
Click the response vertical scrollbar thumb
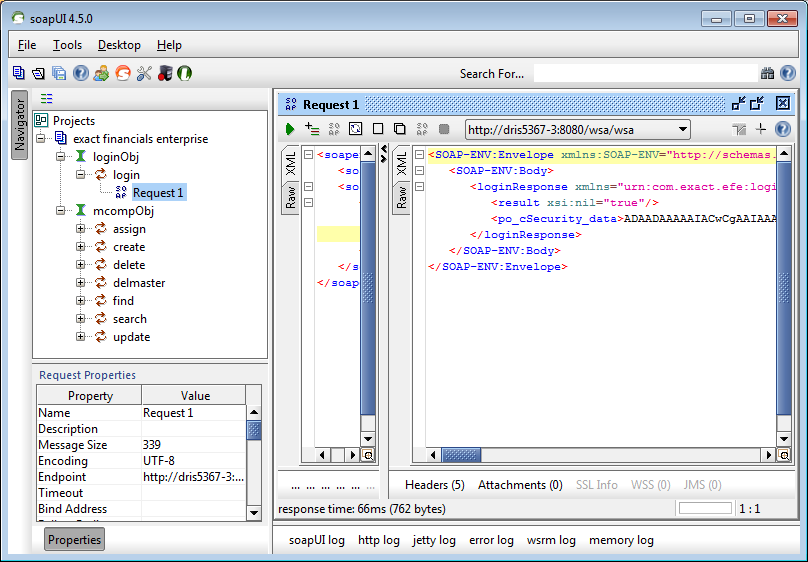coord(784,287)
